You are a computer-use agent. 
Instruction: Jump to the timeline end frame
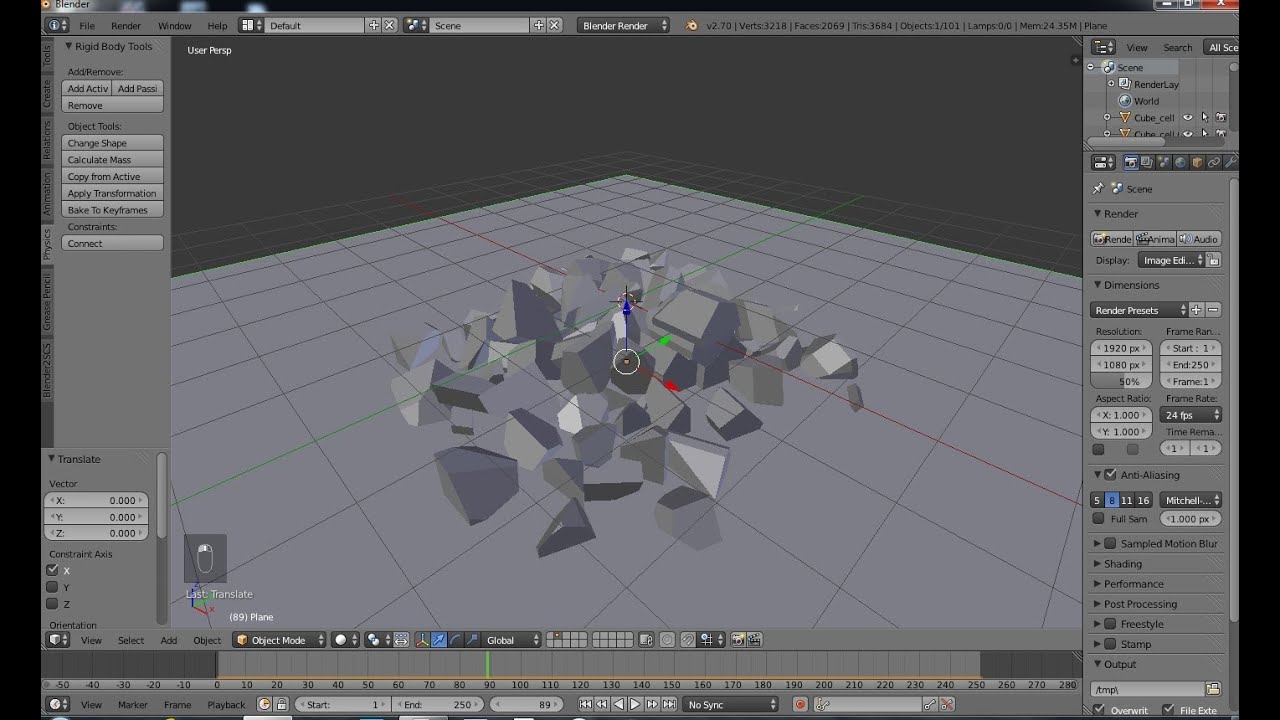(x=668, y=704)
